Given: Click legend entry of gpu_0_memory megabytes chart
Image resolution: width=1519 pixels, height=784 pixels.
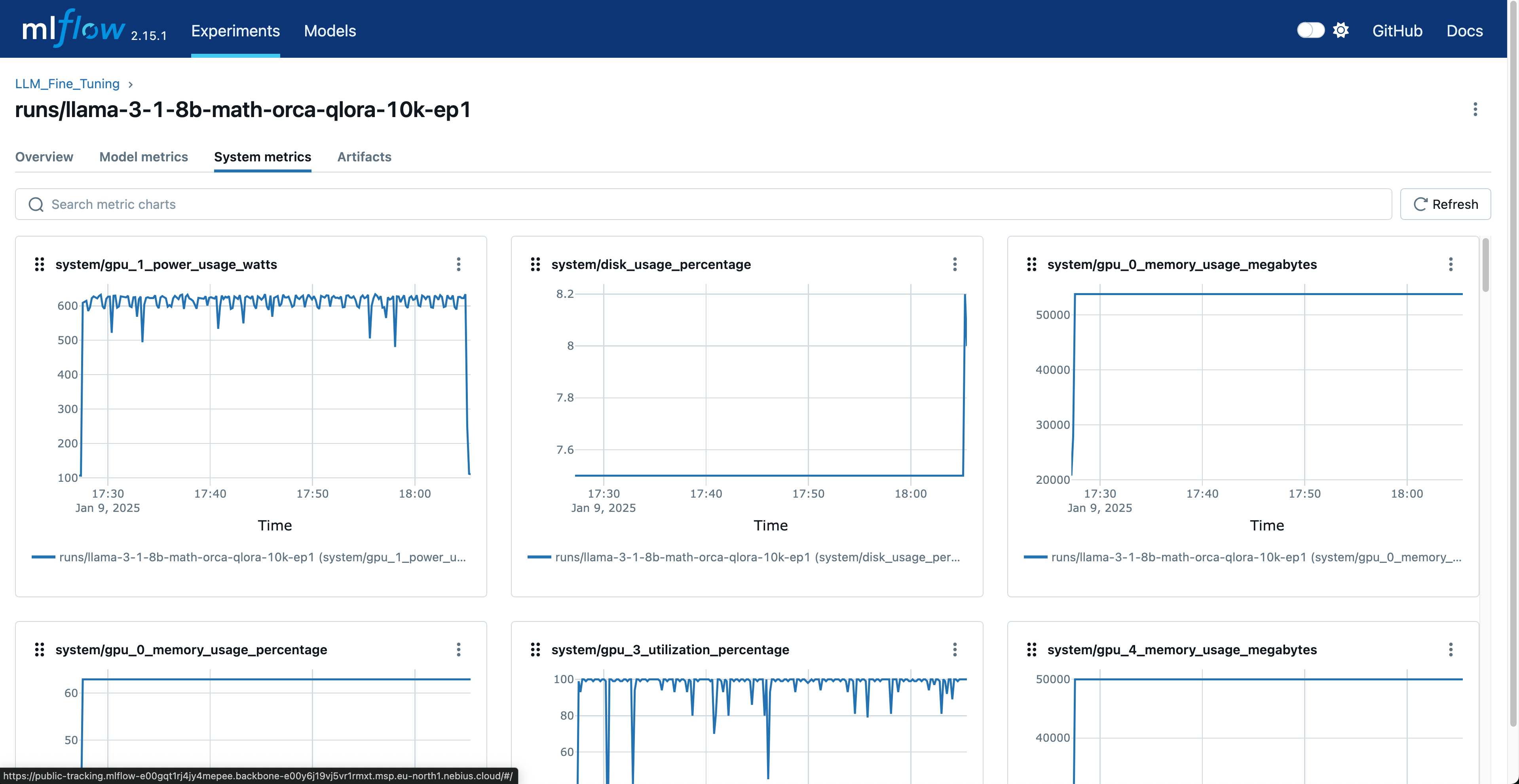Looking at the screenshot, I should pyautogui.click(x=1242, y=557).
